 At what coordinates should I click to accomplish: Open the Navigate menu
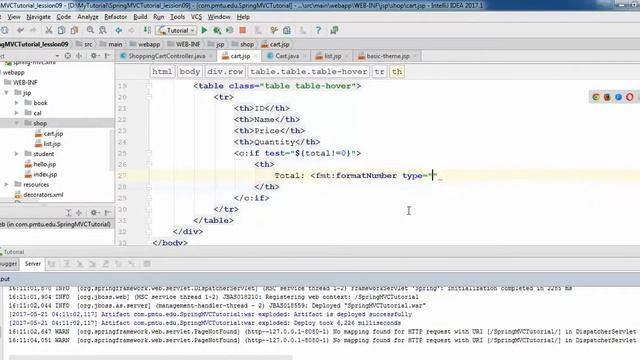[38, 17]
